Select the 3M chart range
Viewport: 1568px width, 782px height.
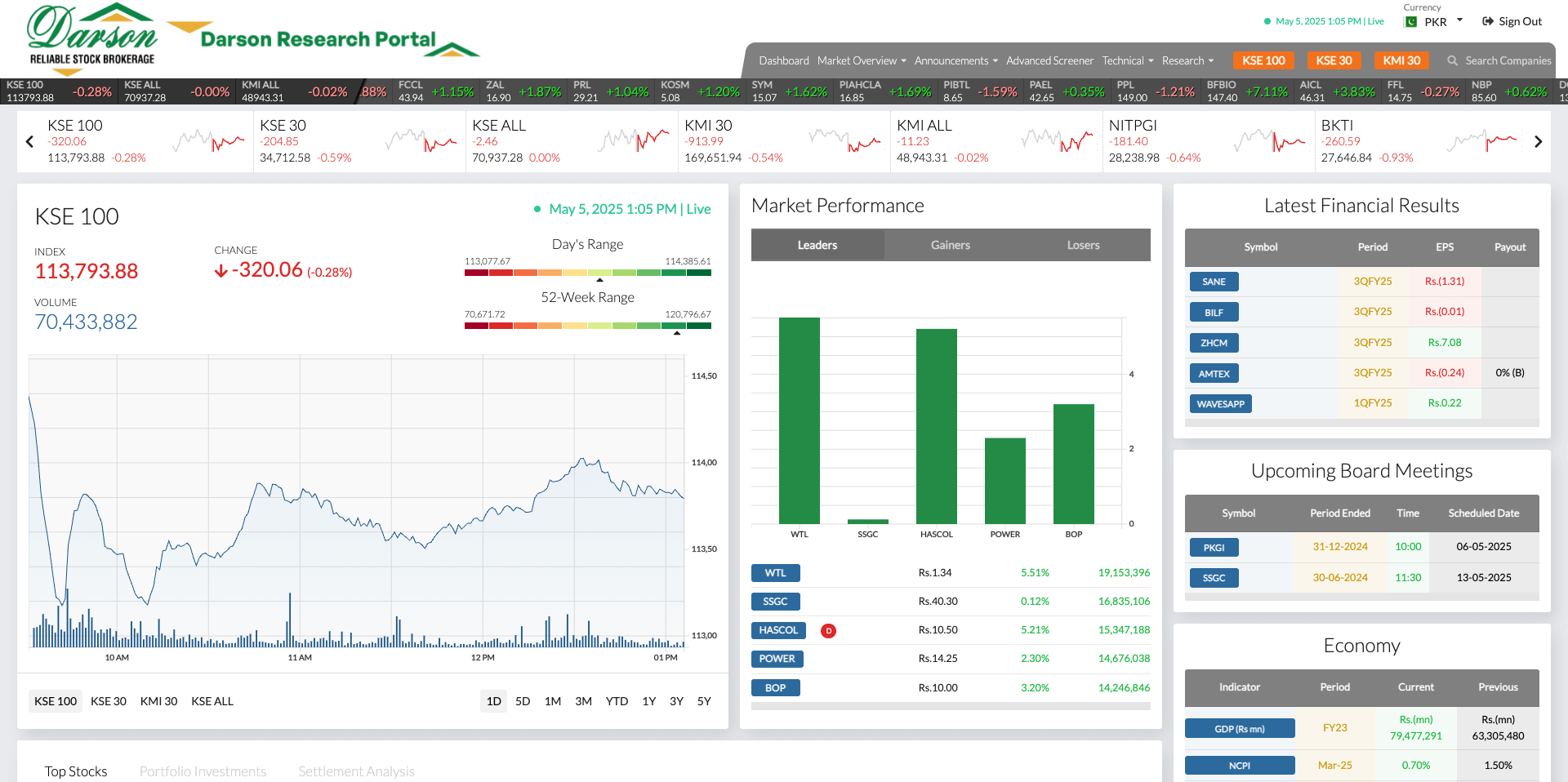click(x=583, y=701)
